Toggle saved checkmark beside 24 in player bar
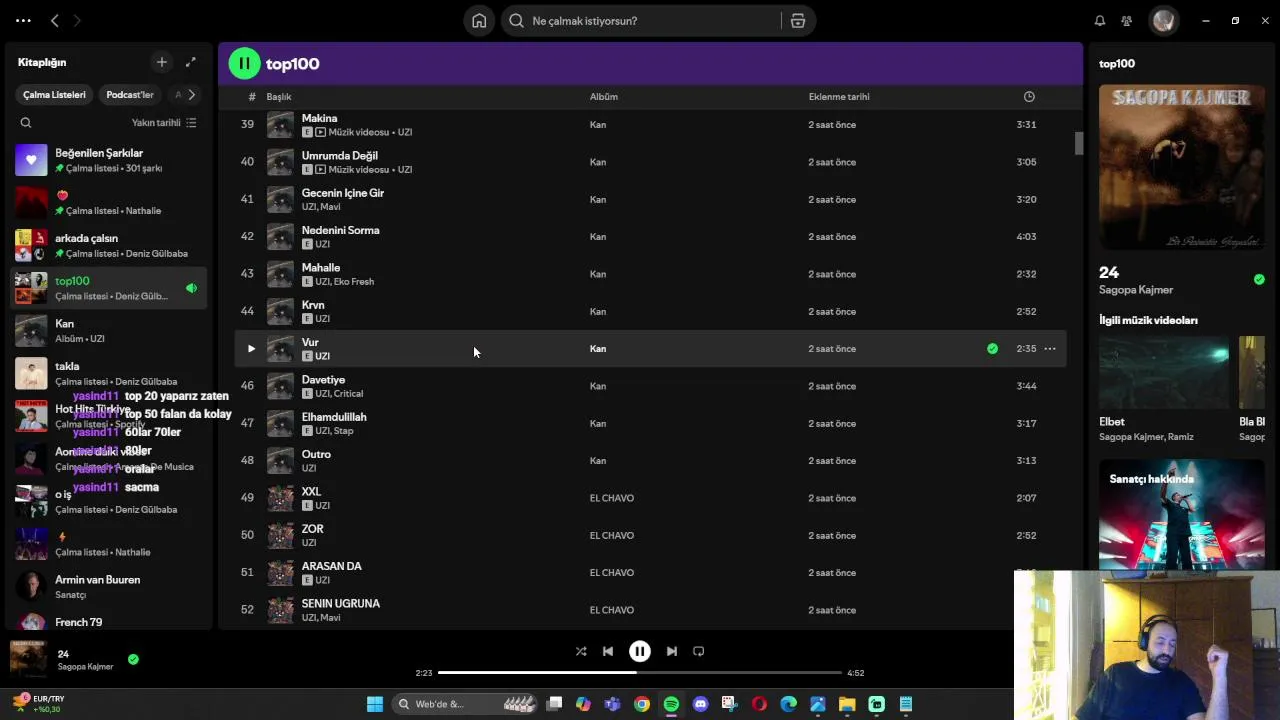This screenshot has height=720, width=1280. 133,659
